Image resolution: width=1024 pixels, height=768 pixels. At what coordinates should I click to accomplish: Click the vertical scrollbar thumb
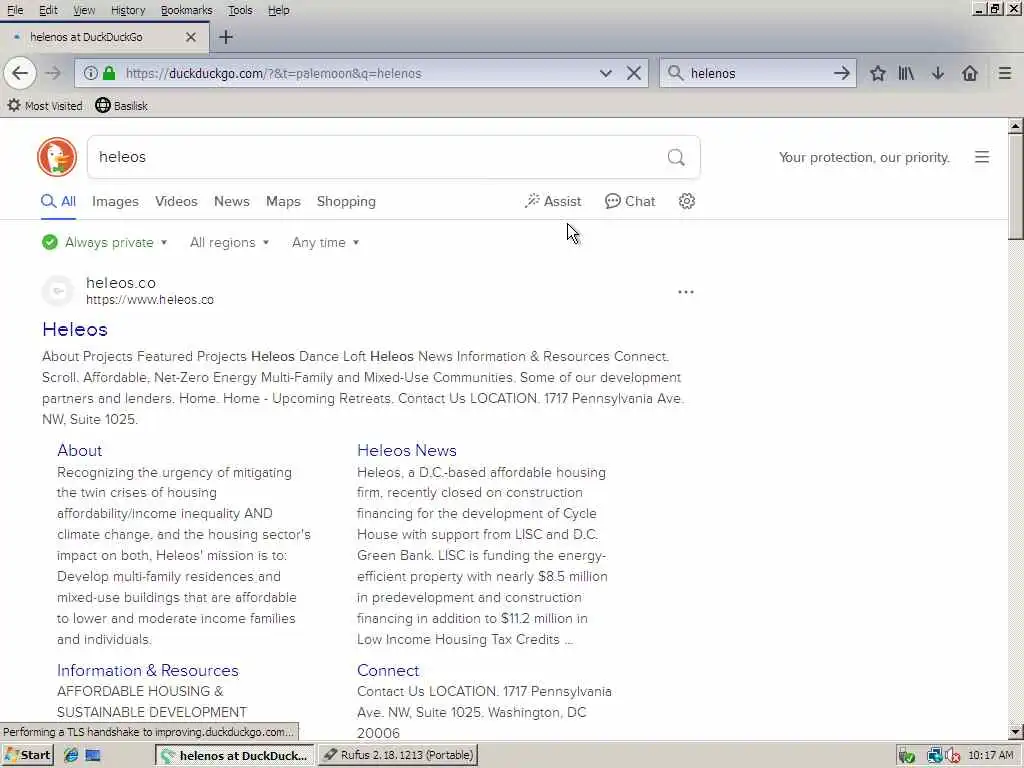click(1016, 187)
